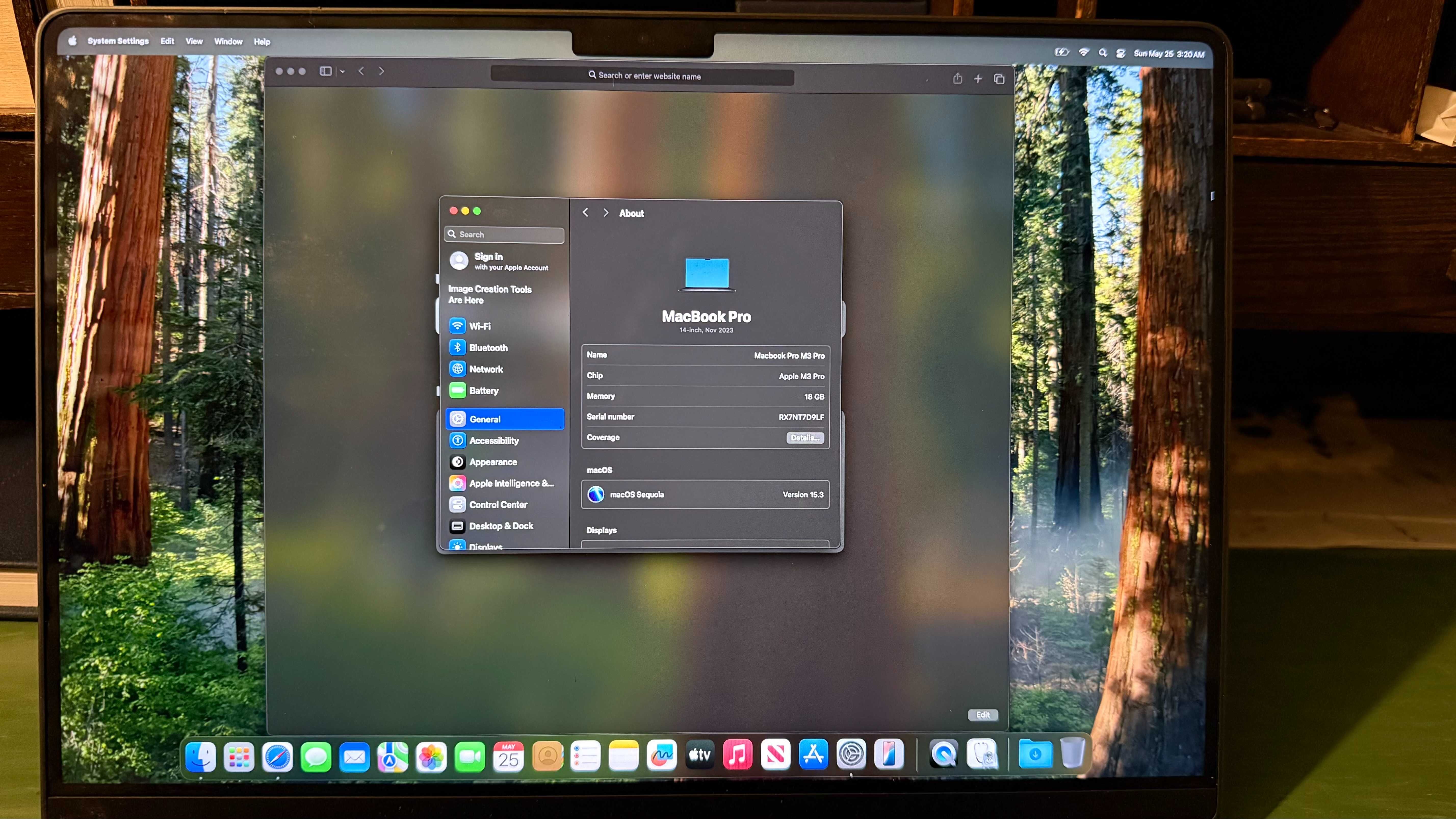
Task: Toggle the Safari sidebar button
Action: (326, 71)
